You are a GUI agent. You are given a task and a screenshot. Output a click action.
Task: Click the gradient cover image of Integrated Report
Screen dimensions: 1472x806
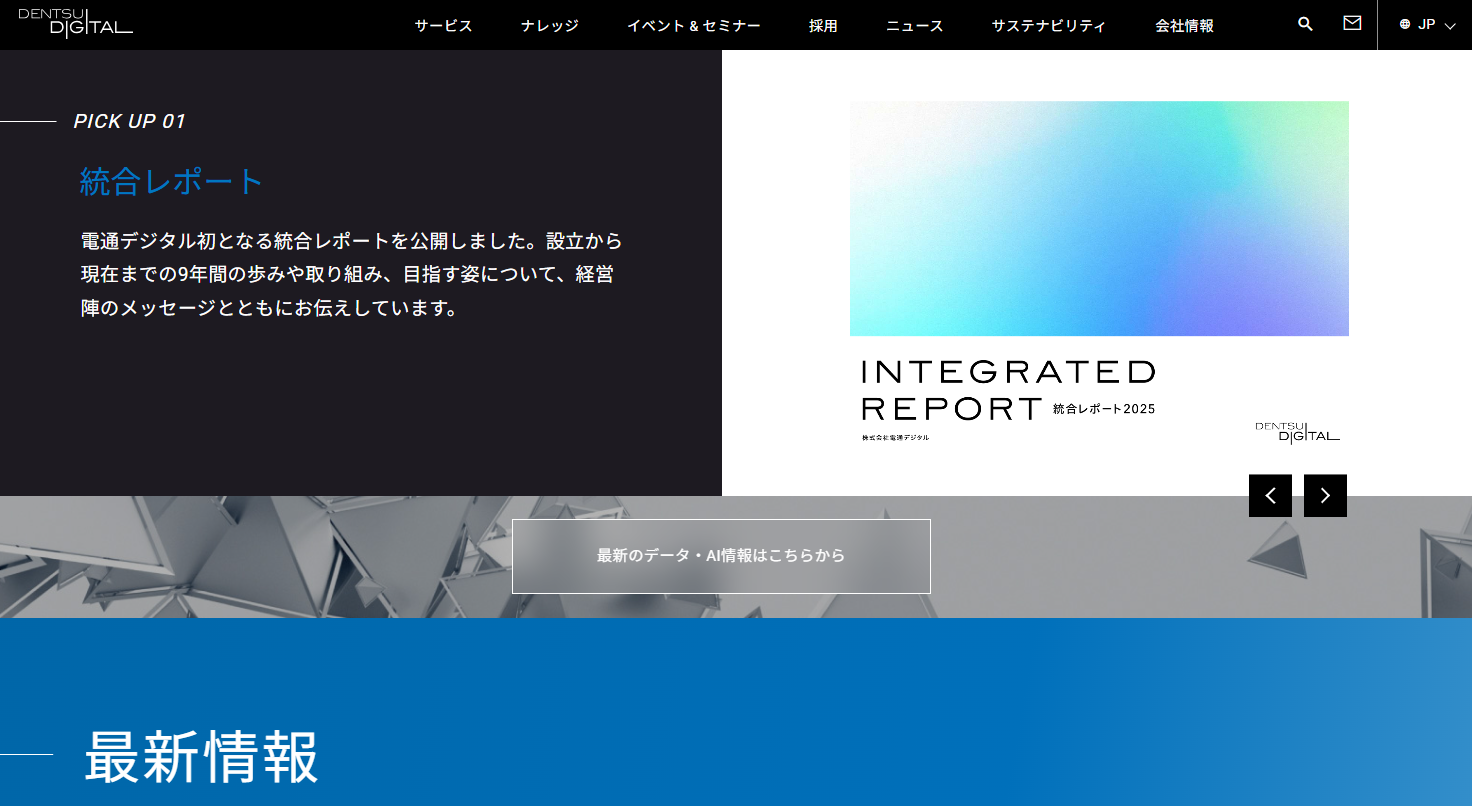click(1099, 218)
